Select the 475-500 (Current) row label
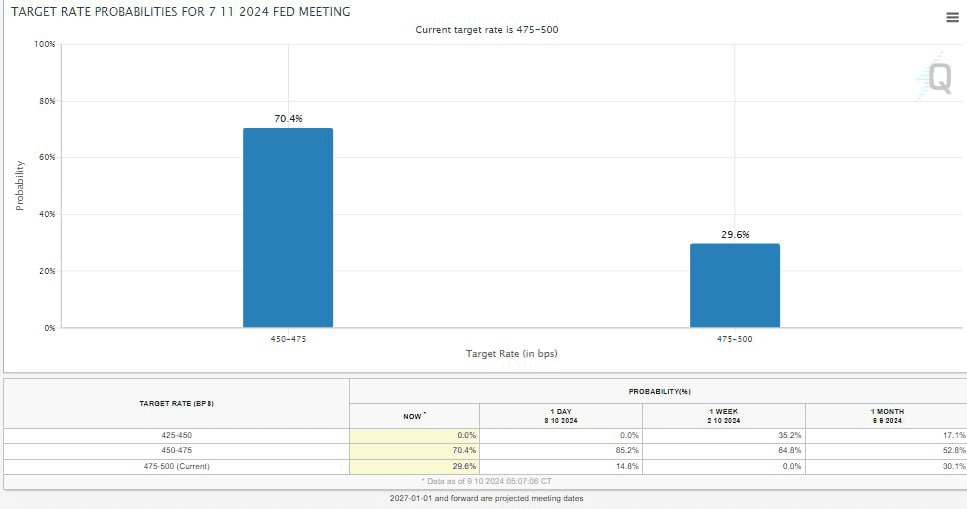967x509 pixels. pyautogui.click(x=176, y=466)
